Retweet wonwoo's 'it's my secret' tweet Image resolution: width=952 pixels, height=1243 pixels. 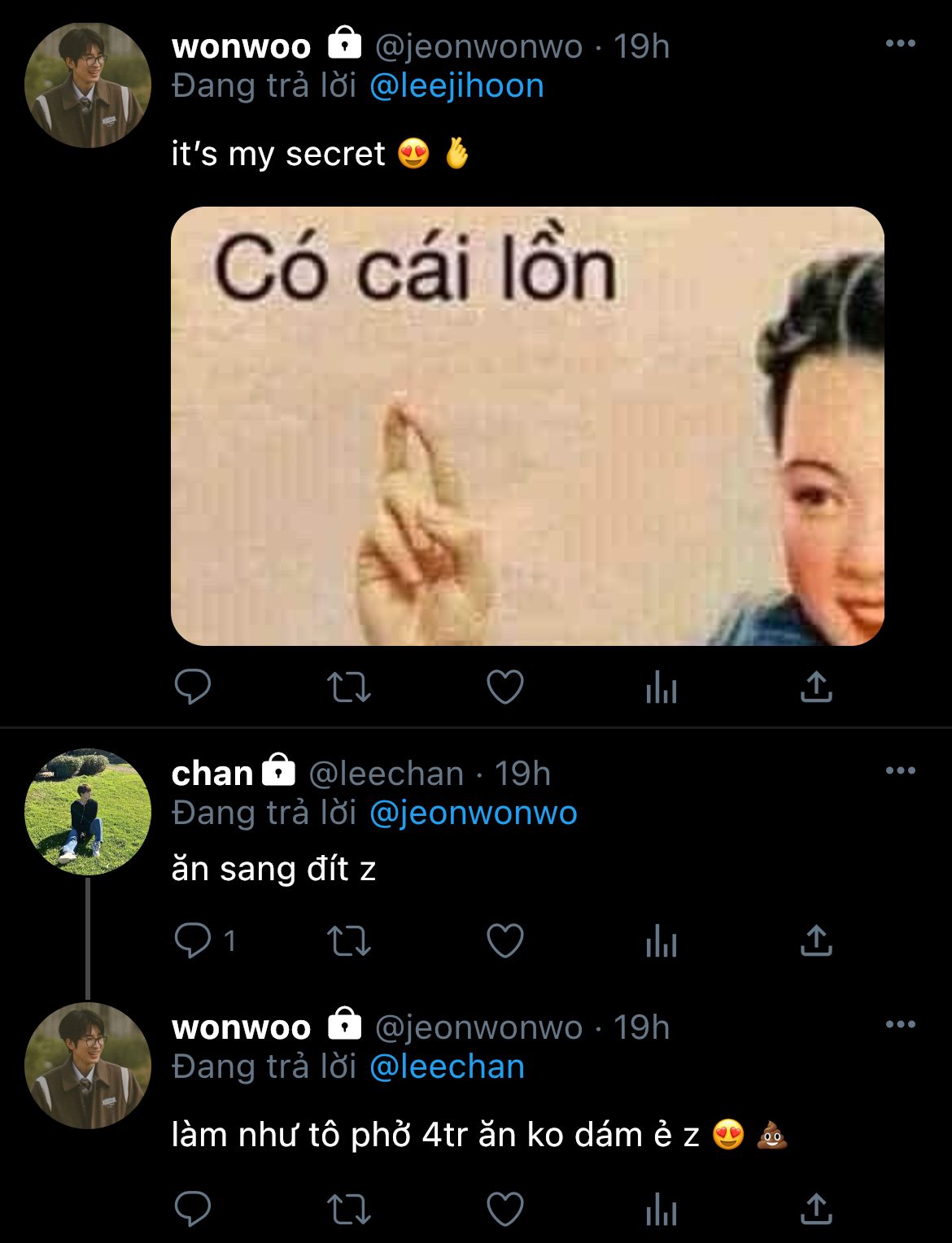pyautogui.click(x=348, y=687)
